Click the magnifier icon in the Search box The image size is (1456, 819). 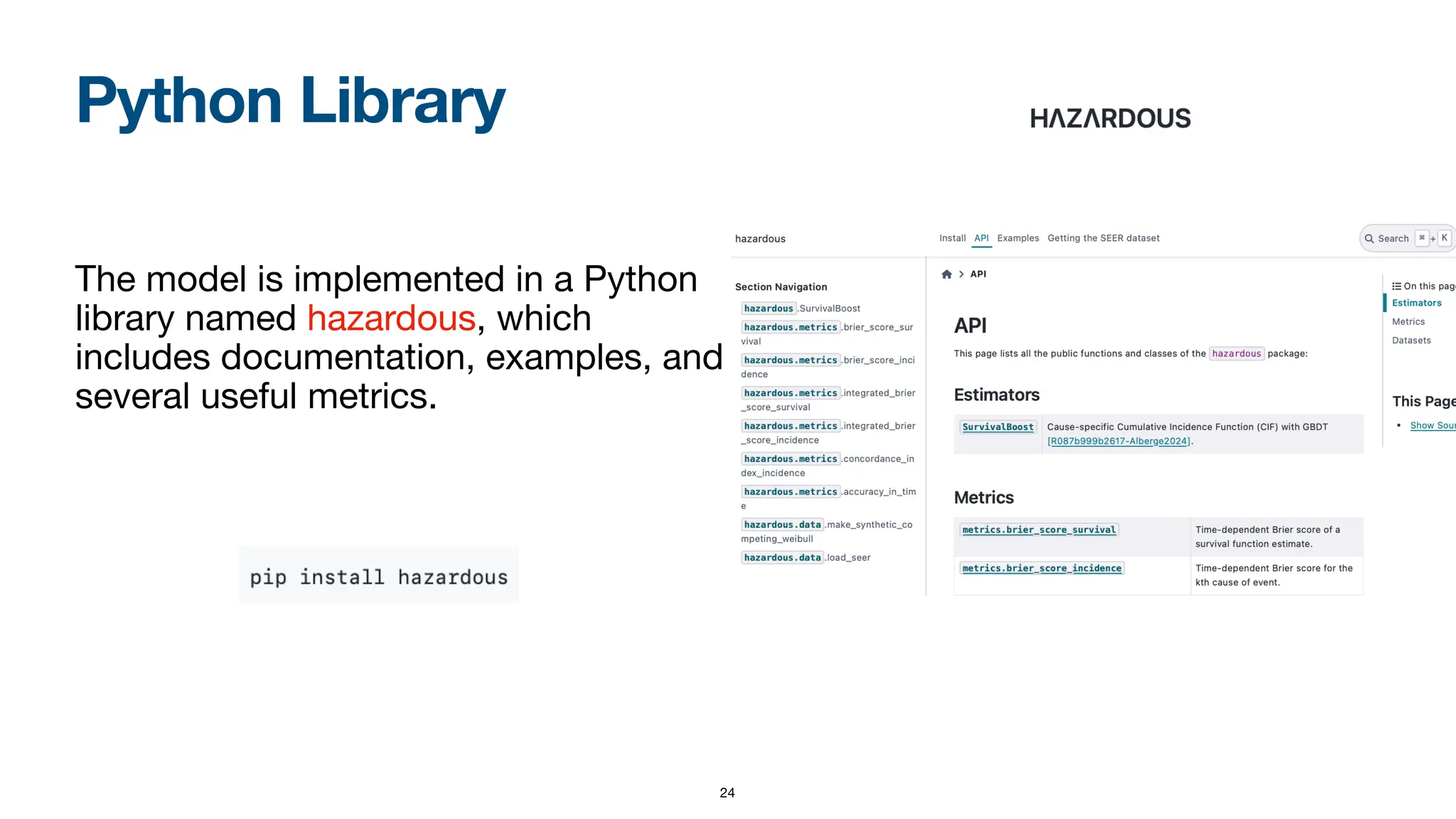click(1369, 239)
